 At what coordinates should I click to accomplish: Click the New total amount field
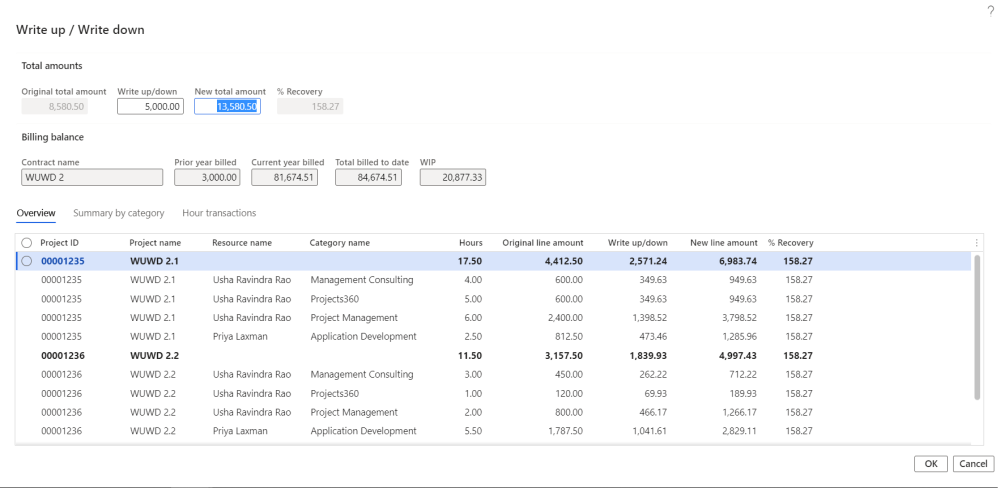pyautogui.click(x=227, y=106)
